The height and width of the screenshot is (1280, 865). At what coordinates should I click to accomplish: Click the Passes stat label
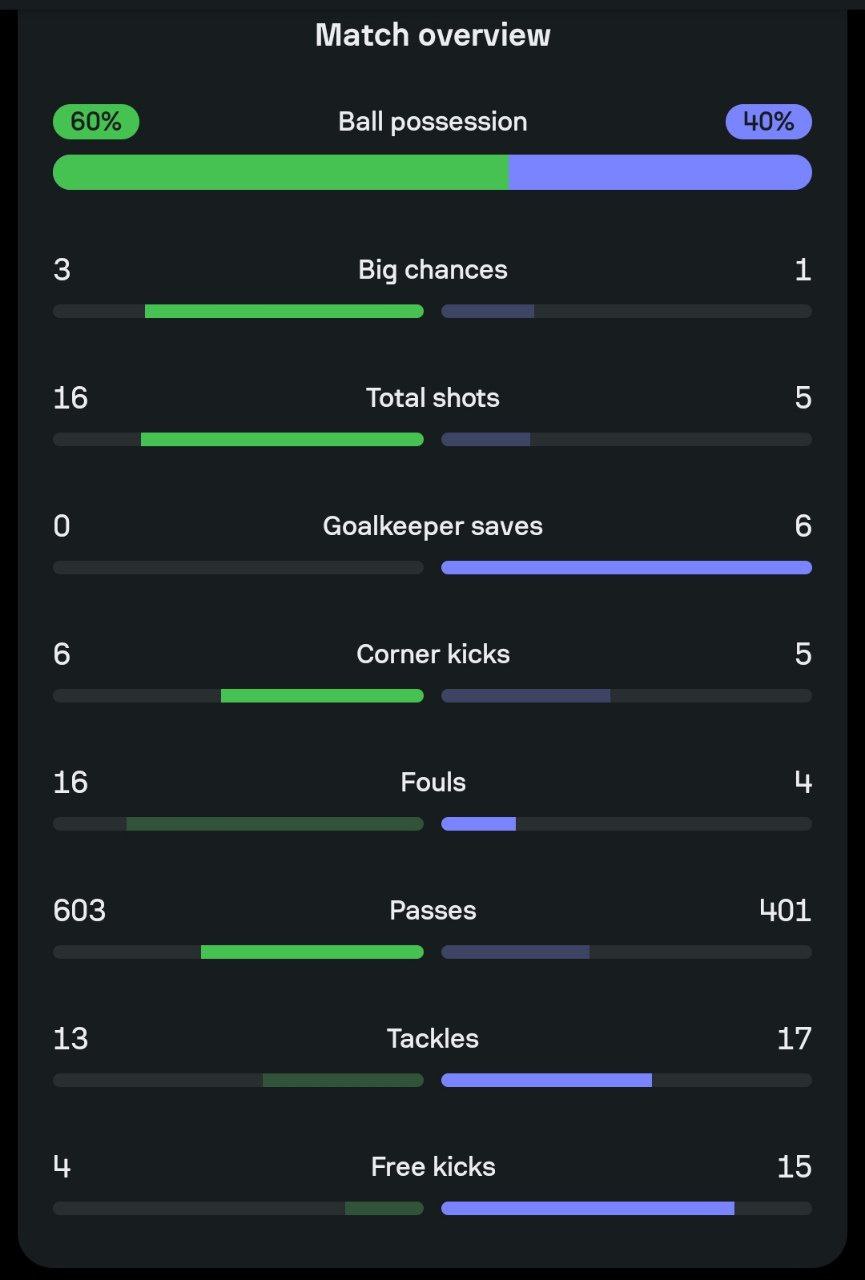tap(433, 910)
